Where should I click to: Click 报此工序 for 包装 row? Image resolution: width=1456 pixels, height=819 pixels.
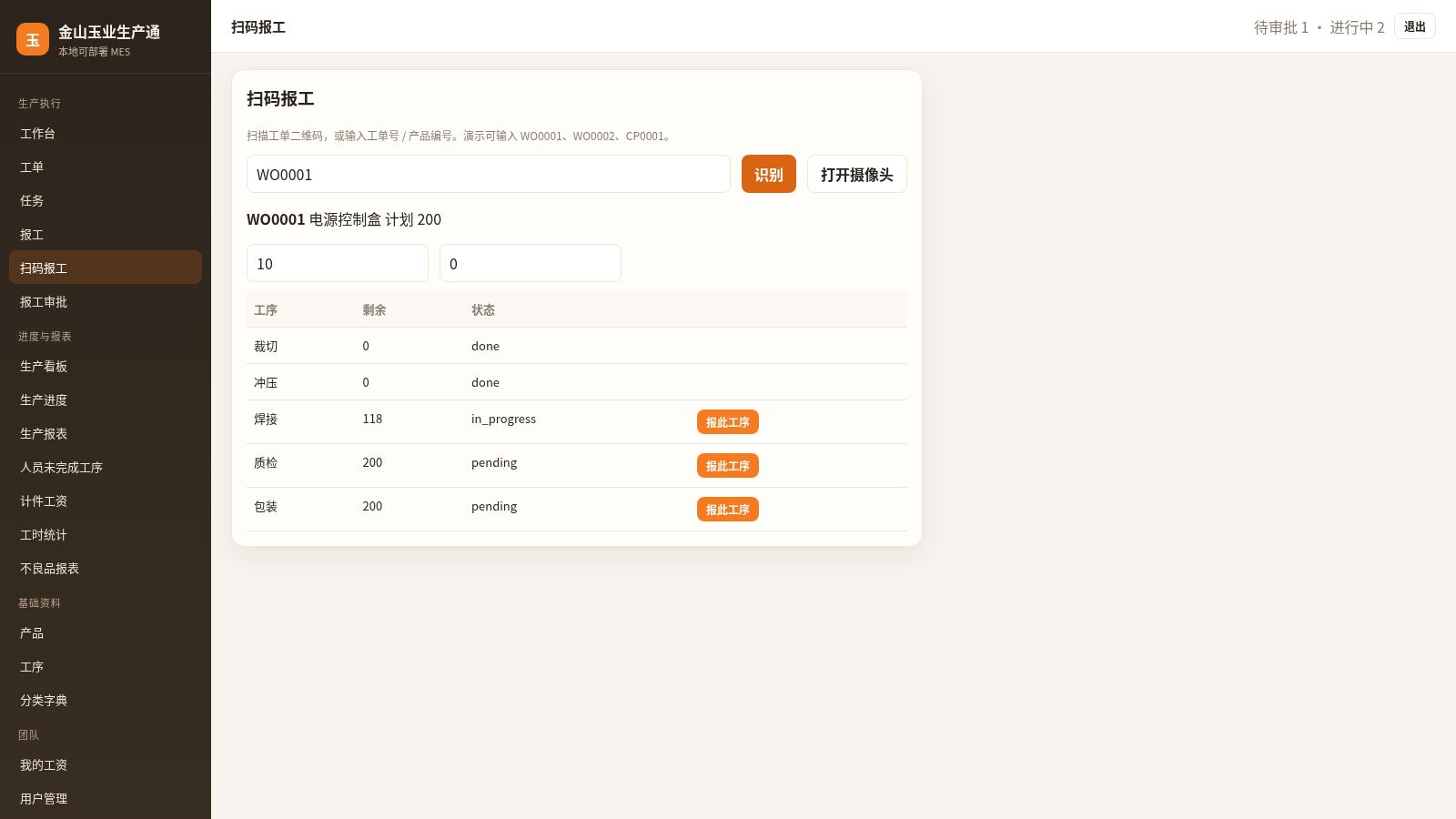(728, 510)
